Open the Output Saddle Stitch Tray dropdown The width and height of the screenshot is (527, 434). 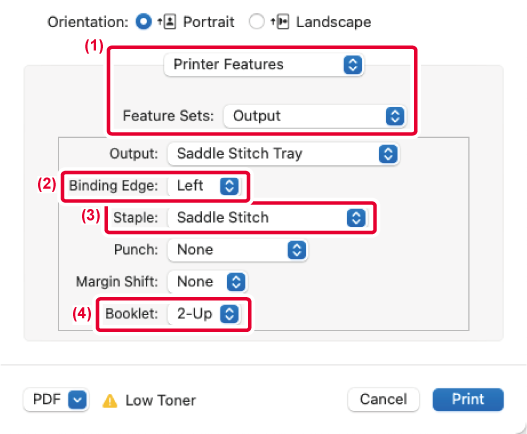[x=283, y=154]
